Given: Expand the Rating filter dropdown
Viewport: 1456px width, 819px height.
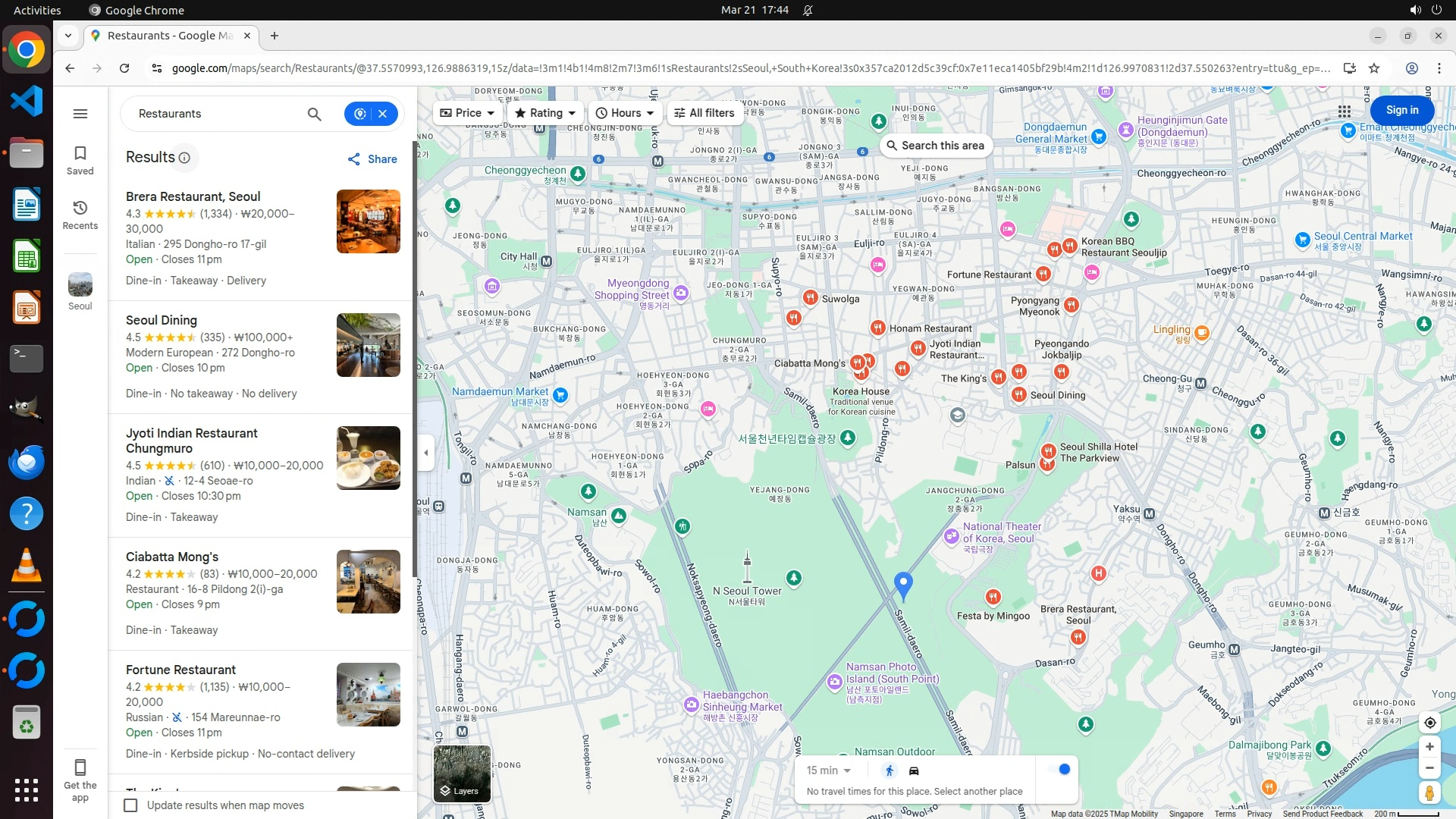Looking at the screenshot, I should point(544,113).
